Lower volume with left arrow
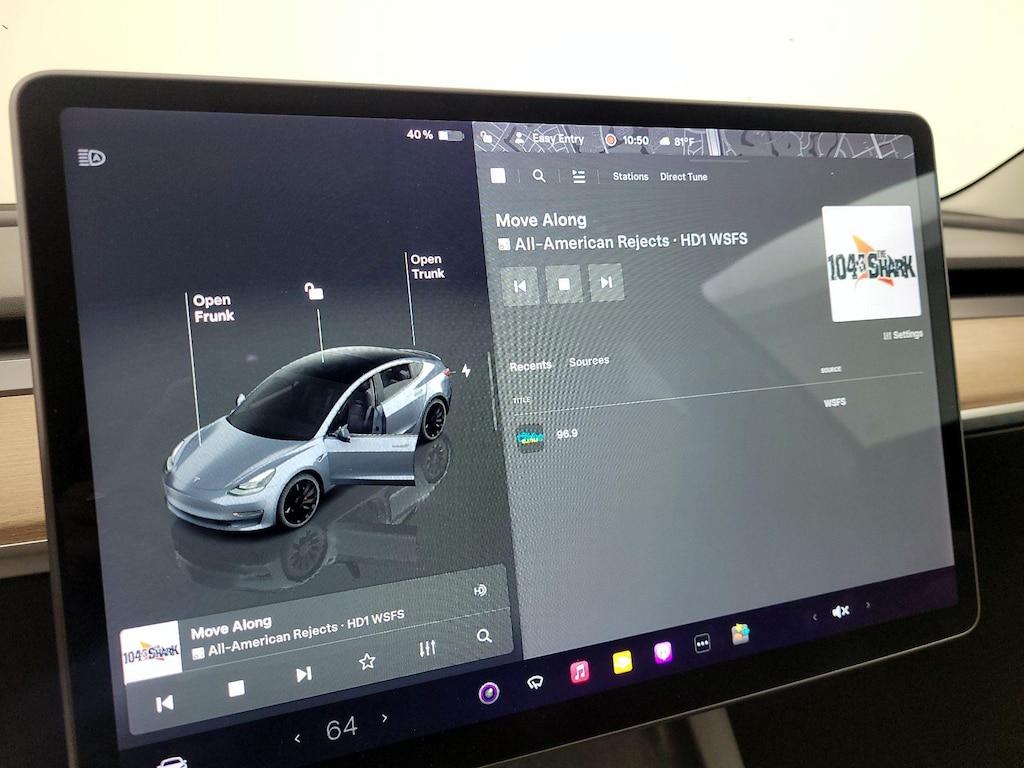This screenshot has height=768, width=1024. (814, 616)
